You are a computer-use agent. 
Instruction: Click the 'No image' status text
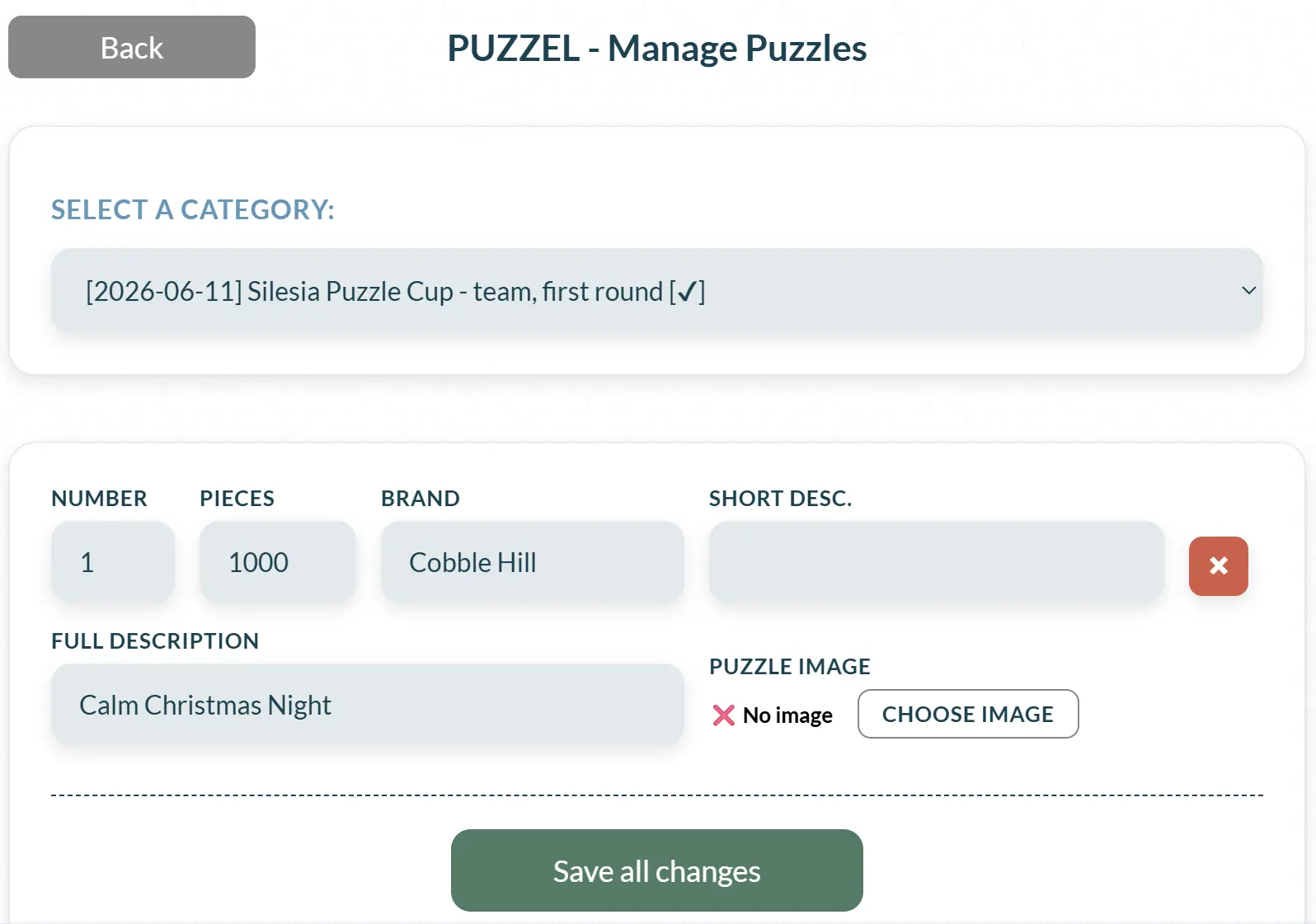[787, 715]
